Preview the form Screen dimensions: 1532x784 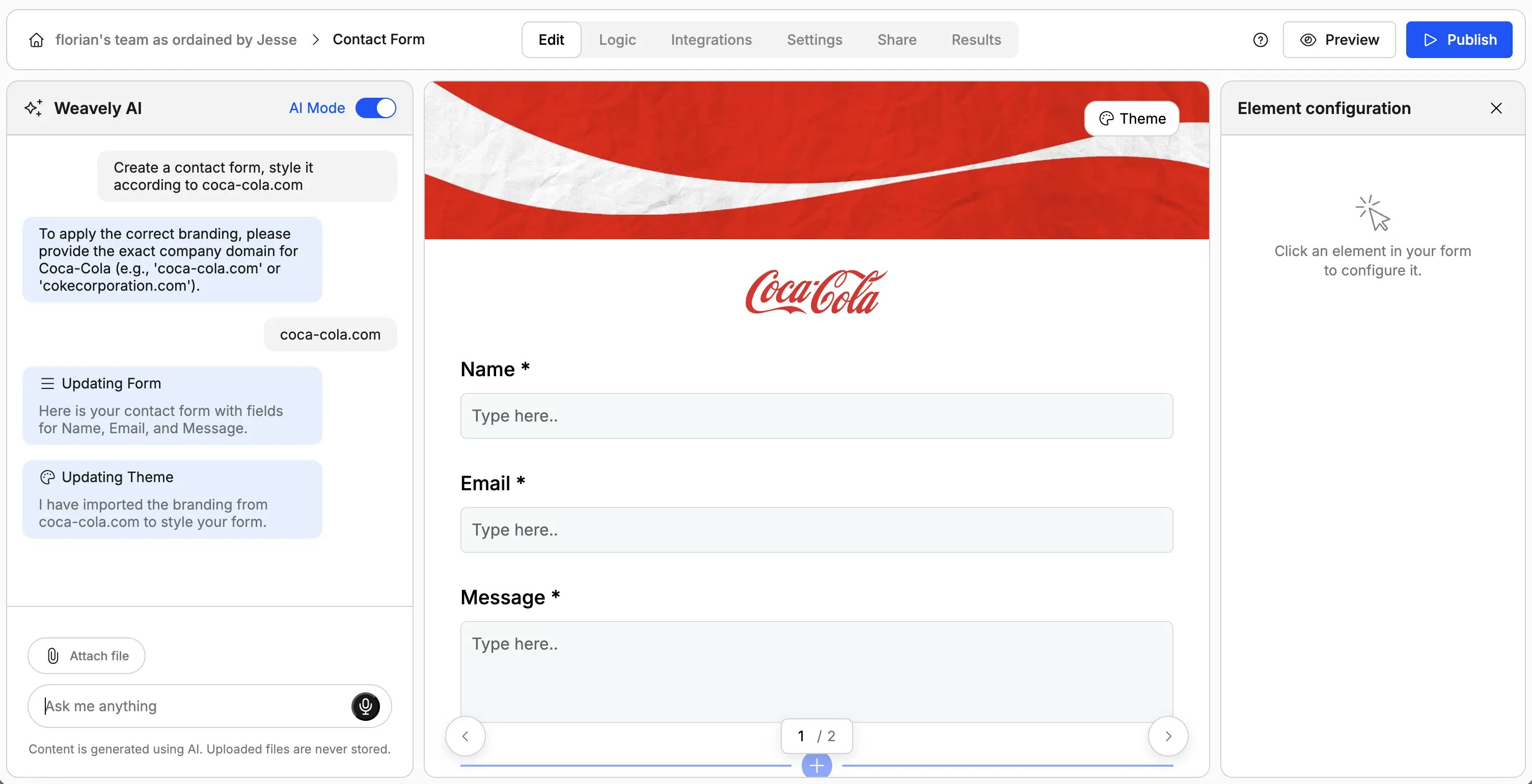click(x=1338, y=39)
